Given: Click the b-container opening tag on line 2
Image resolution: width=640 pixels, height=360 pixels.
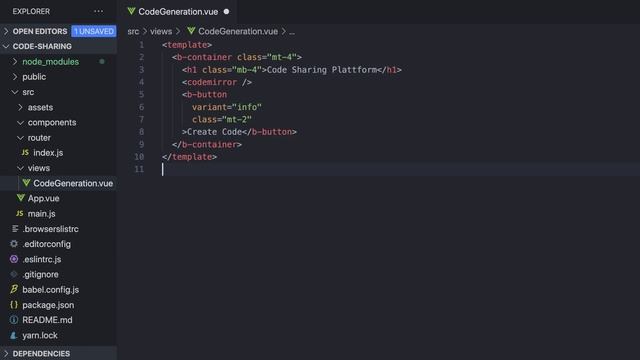Looking at the screenshot, I should pos(237,57).
